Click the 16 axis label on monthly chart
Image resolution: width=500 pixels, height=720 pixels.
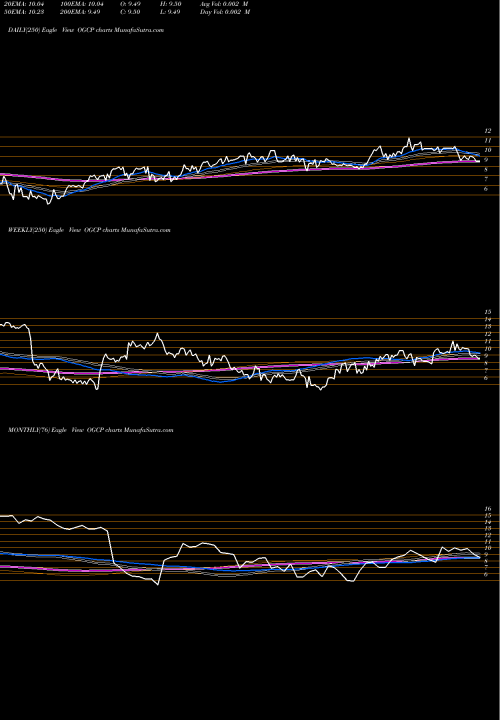click(x=489, y=509)
